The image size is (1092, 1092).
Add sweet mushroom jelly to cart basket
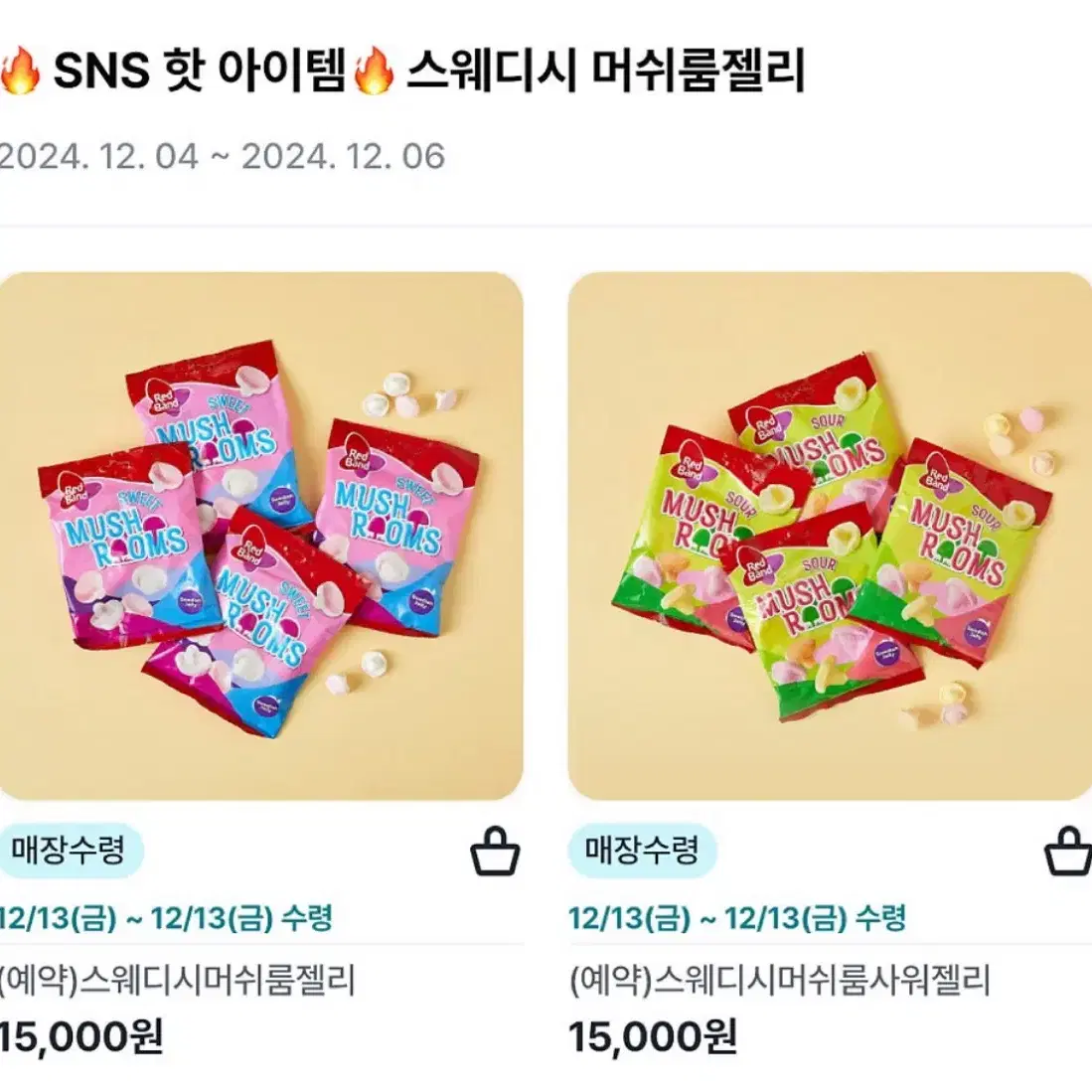495,851
